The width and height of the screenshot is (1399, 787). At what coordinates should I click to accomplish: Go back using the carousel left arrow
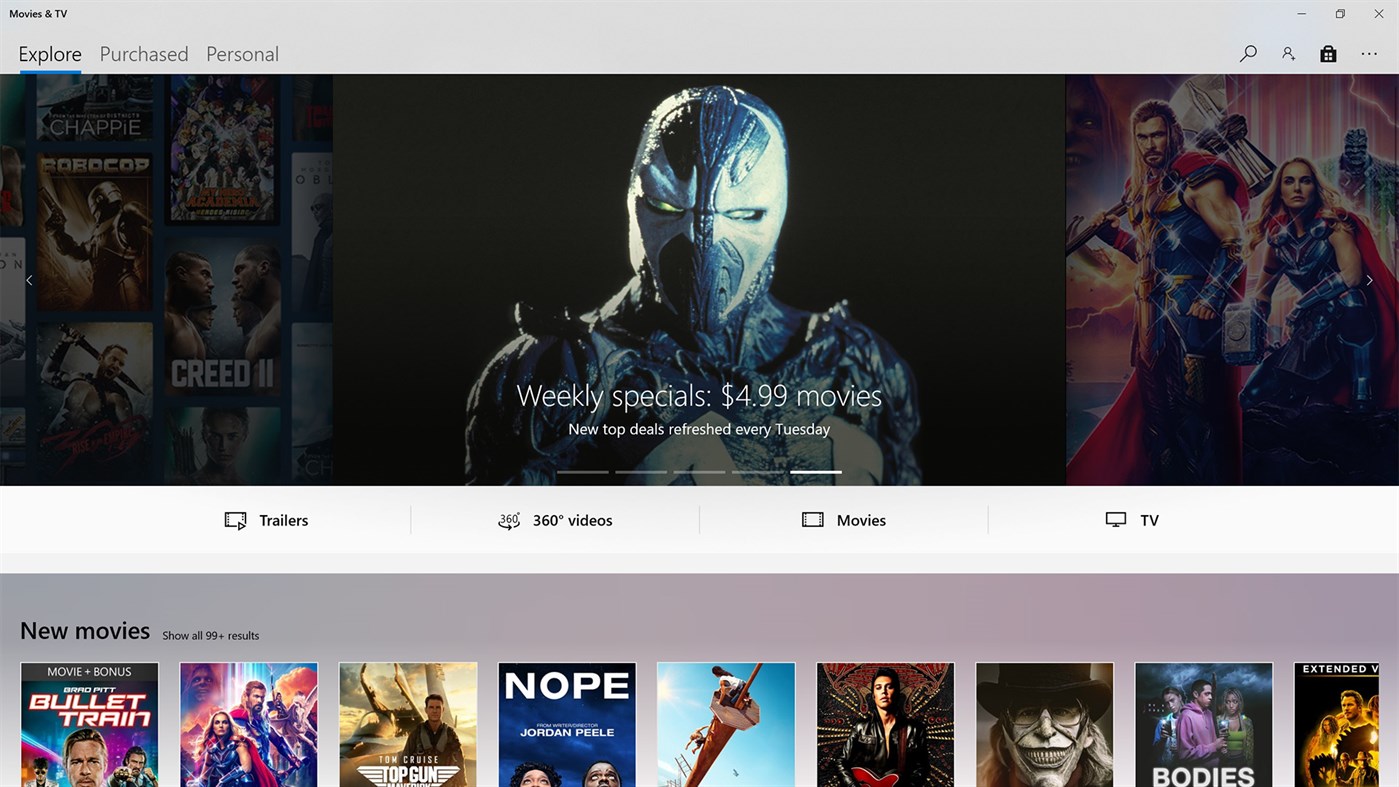point(30,280)
